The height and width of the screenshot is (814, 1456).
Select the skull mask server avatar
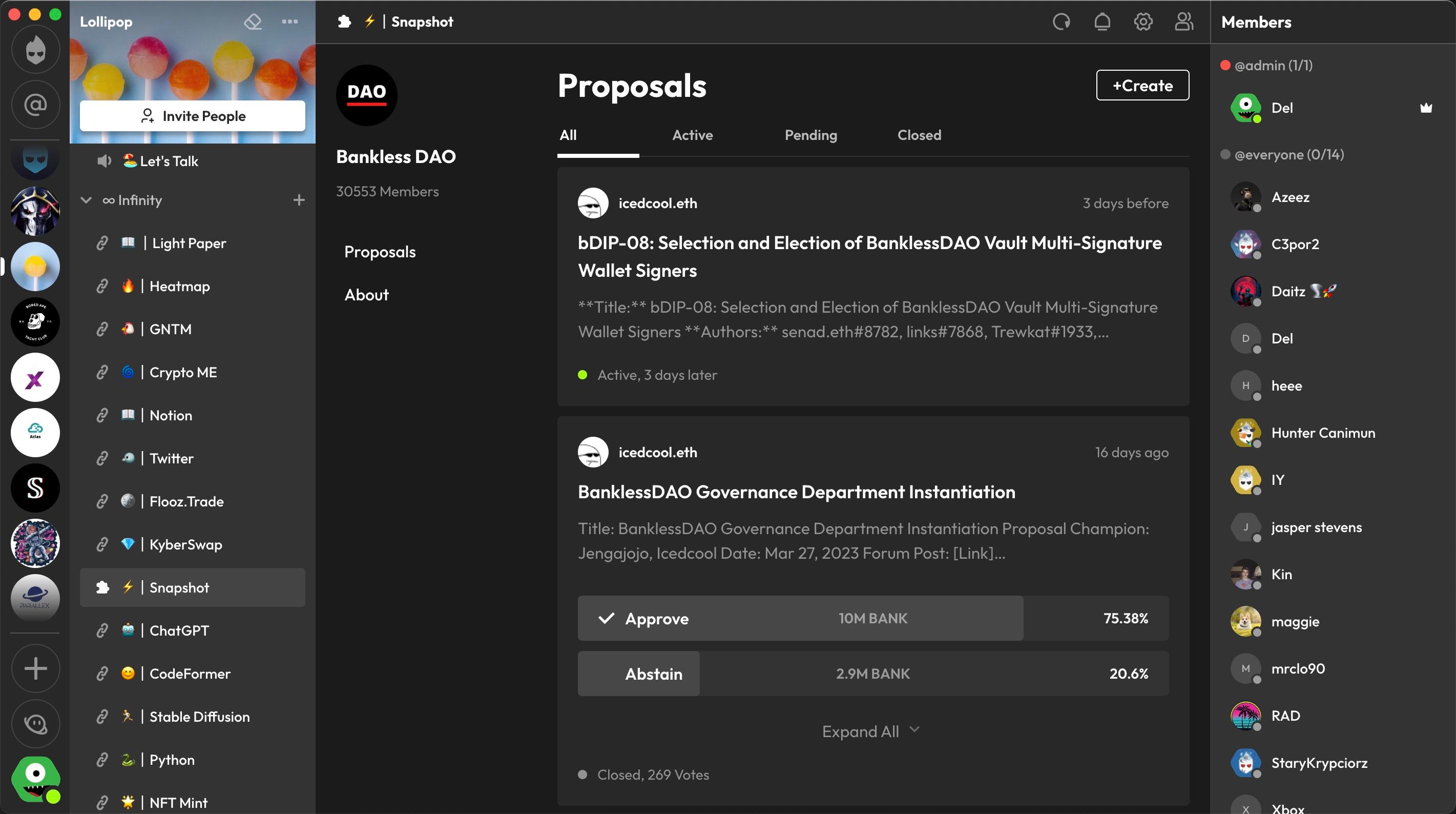click(x=36, y=212)
